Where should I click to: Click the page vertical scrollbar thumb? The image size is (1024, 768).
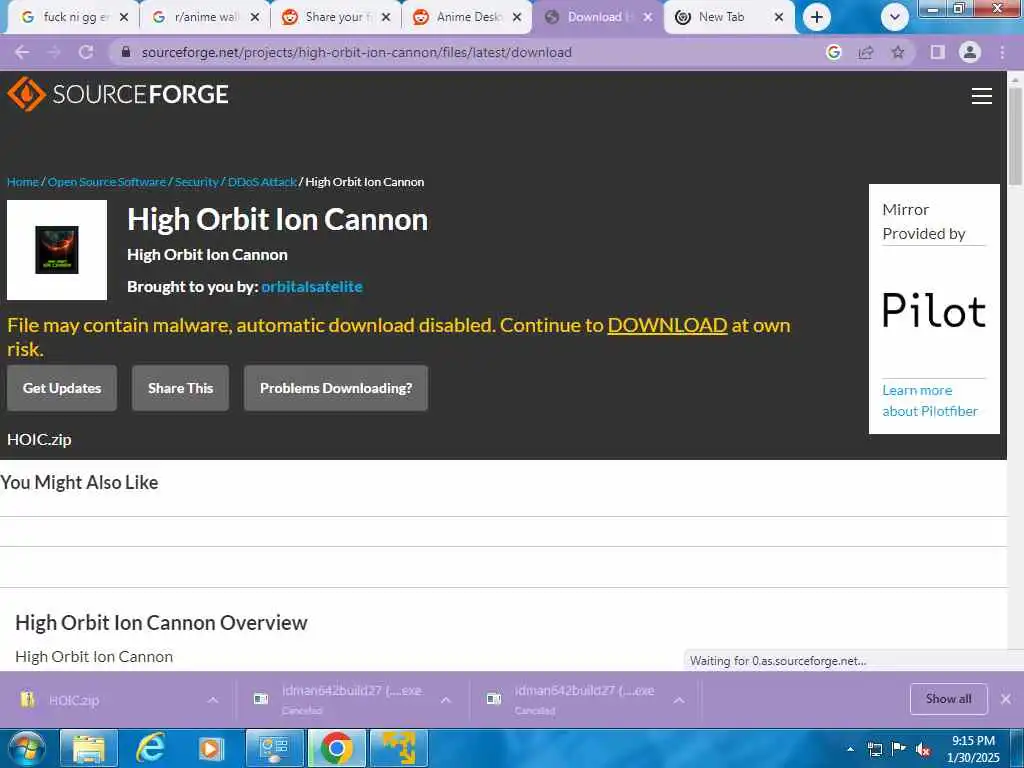pos(1016,136)
